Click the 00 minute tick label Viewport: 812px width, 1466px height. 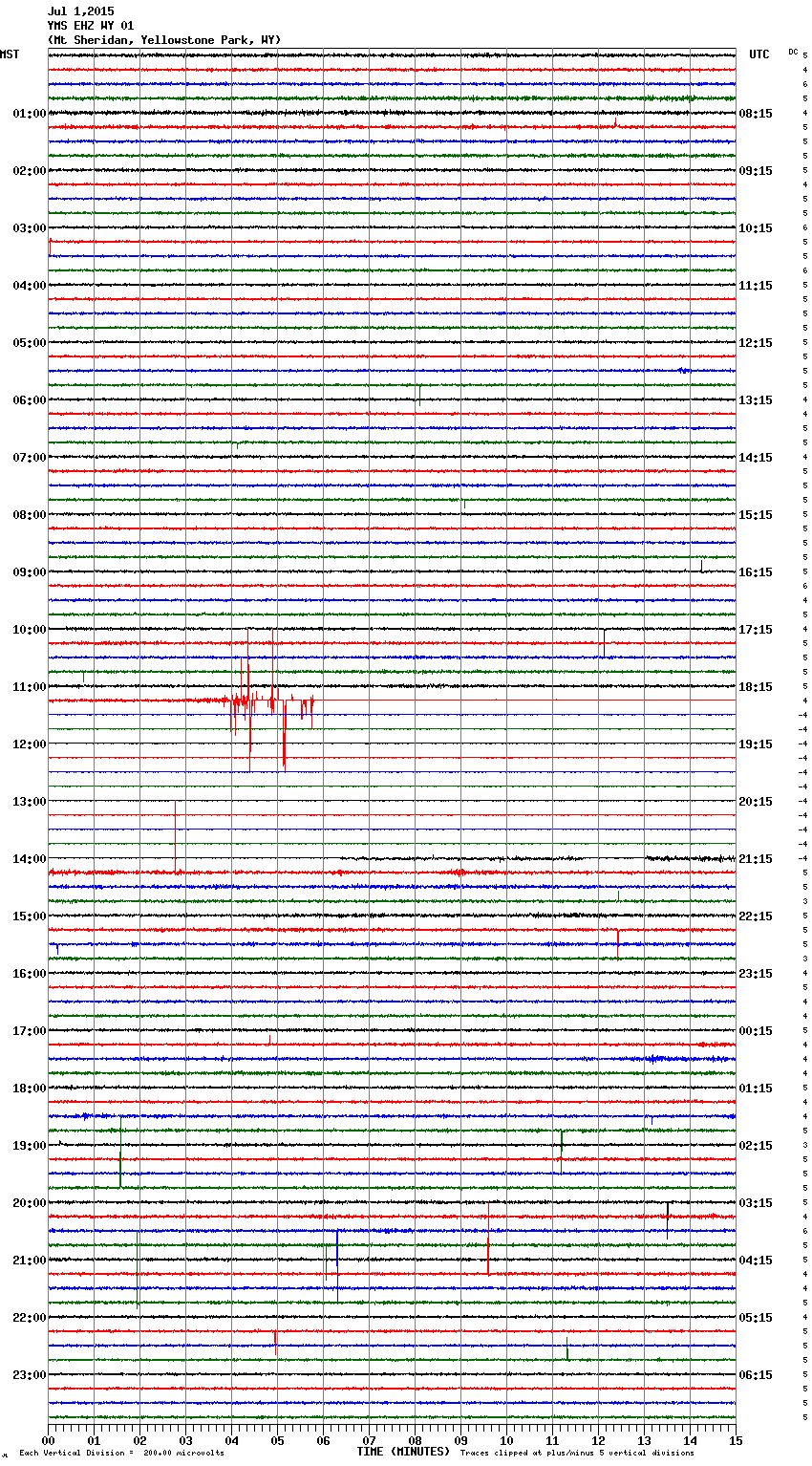(x=49, y=1440)
